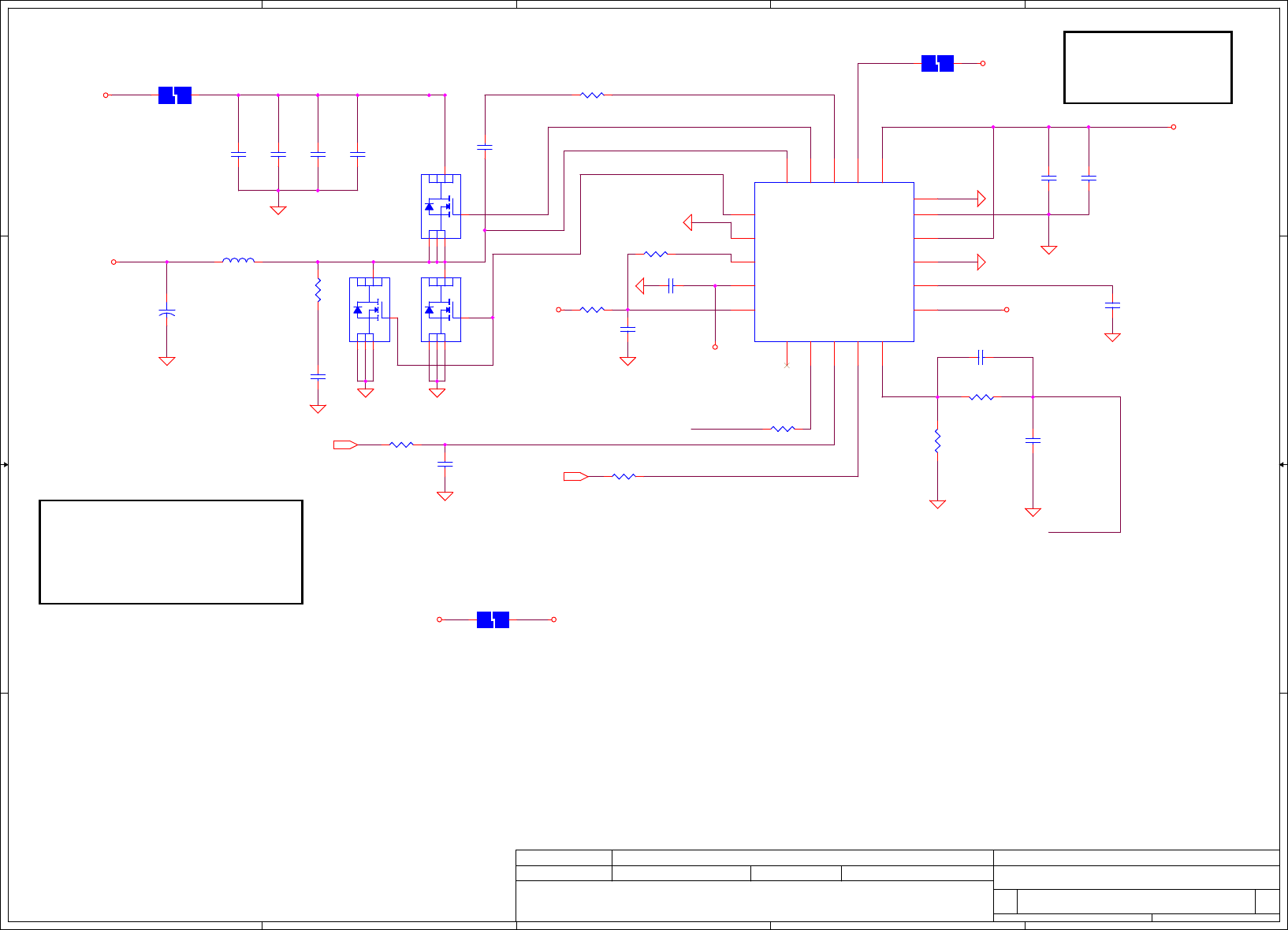Image resolution: width=1288 pixels, height=930 pixels.
Task: Click the blue jumper at the top right
Action: (x=937, y=64)
